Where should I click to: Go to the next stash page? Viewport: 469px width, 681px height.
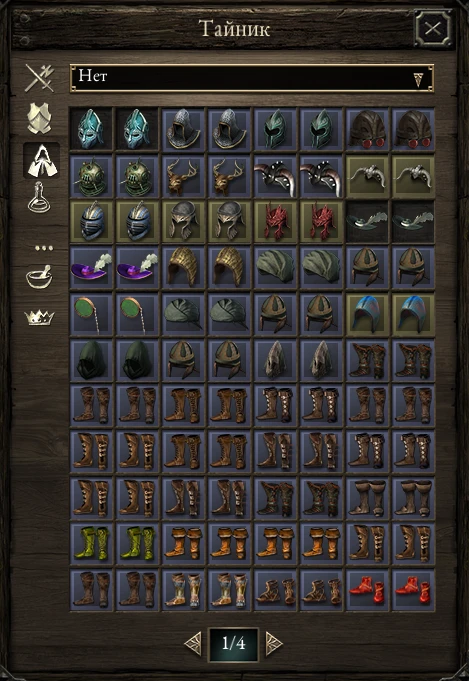(x=274, y=643)
